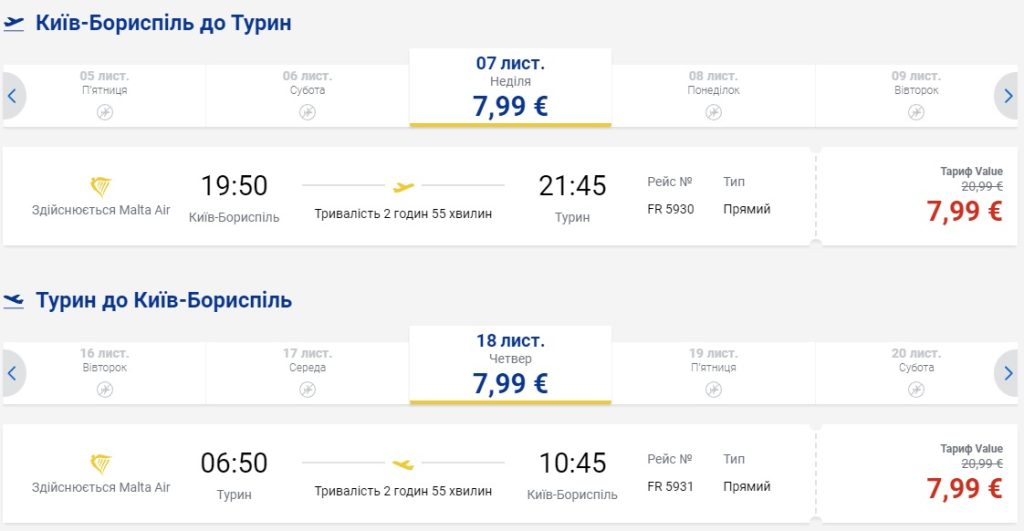Viewport: 1024px width, 531px height.
Task: Click no-flight icon under 20 лист. date
Action: 916,389
